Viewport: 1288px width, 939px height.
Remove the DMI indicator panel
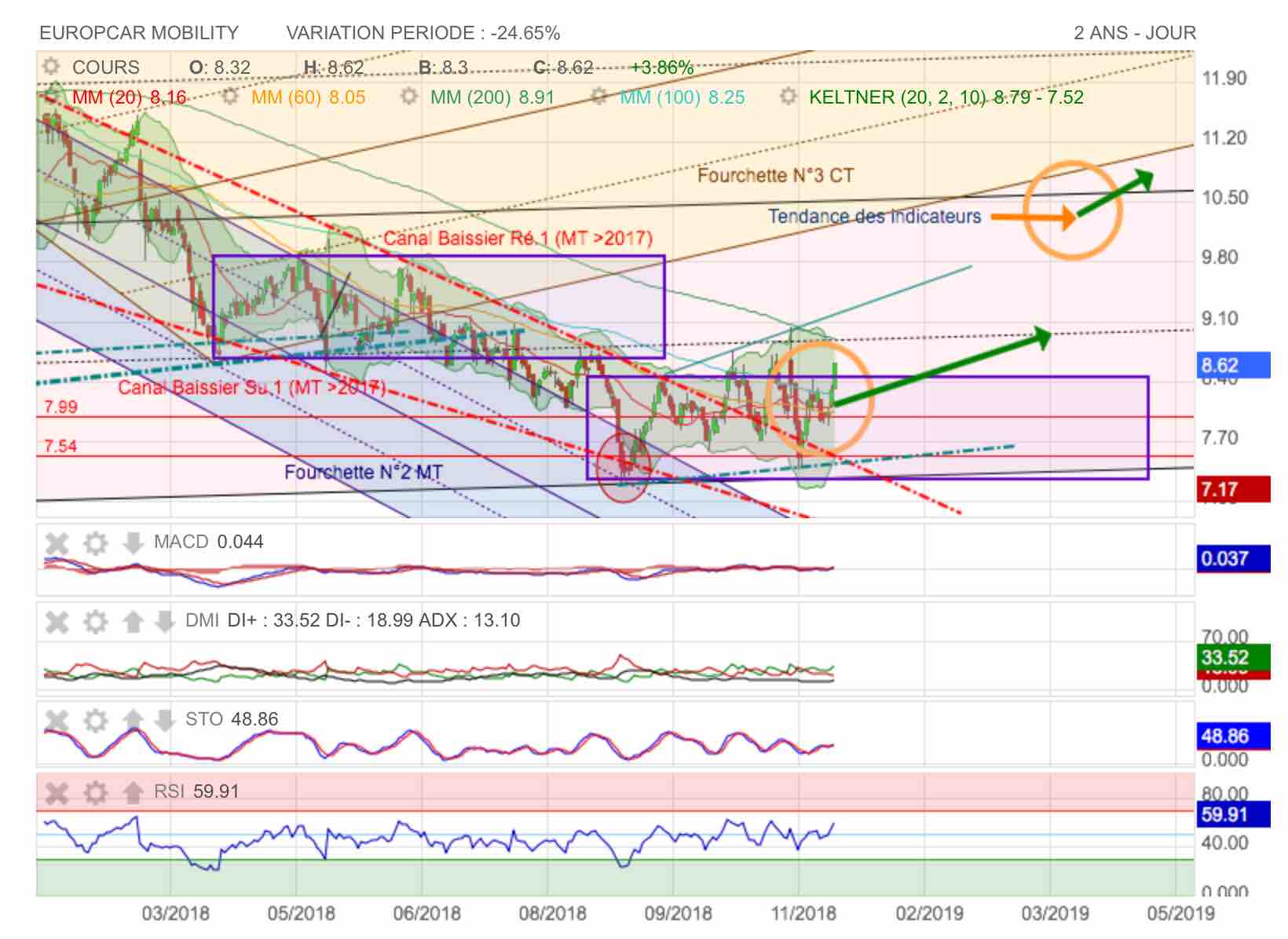(57, 622)
